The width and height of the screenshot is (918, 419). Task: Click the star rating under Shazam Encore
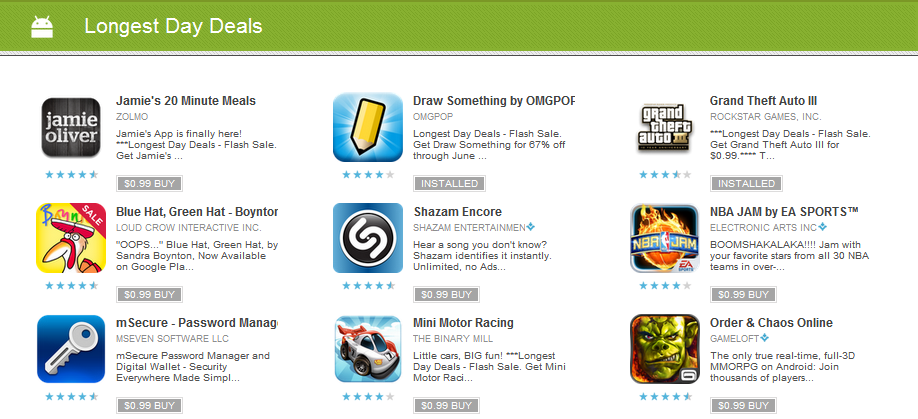pos(368,286)
